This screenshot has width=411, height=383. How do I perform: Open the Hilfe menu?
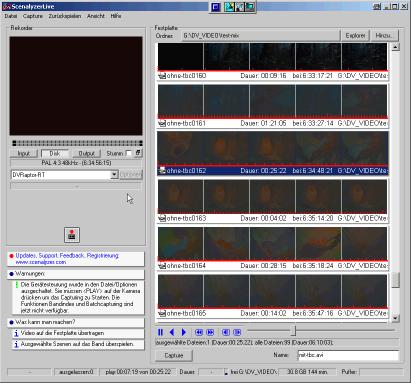click(x=116, y=16)
